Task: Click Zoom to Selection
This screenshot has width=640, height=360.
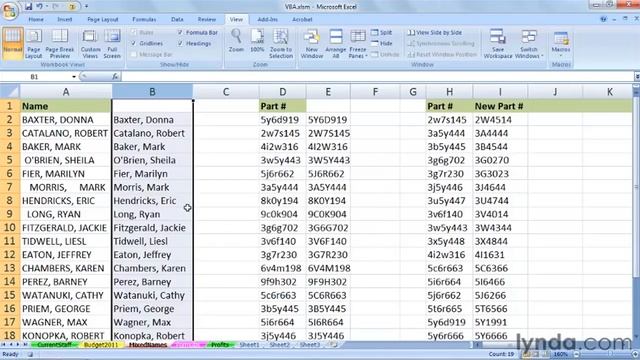Action: pyautogui.click(x=281, y=43)
